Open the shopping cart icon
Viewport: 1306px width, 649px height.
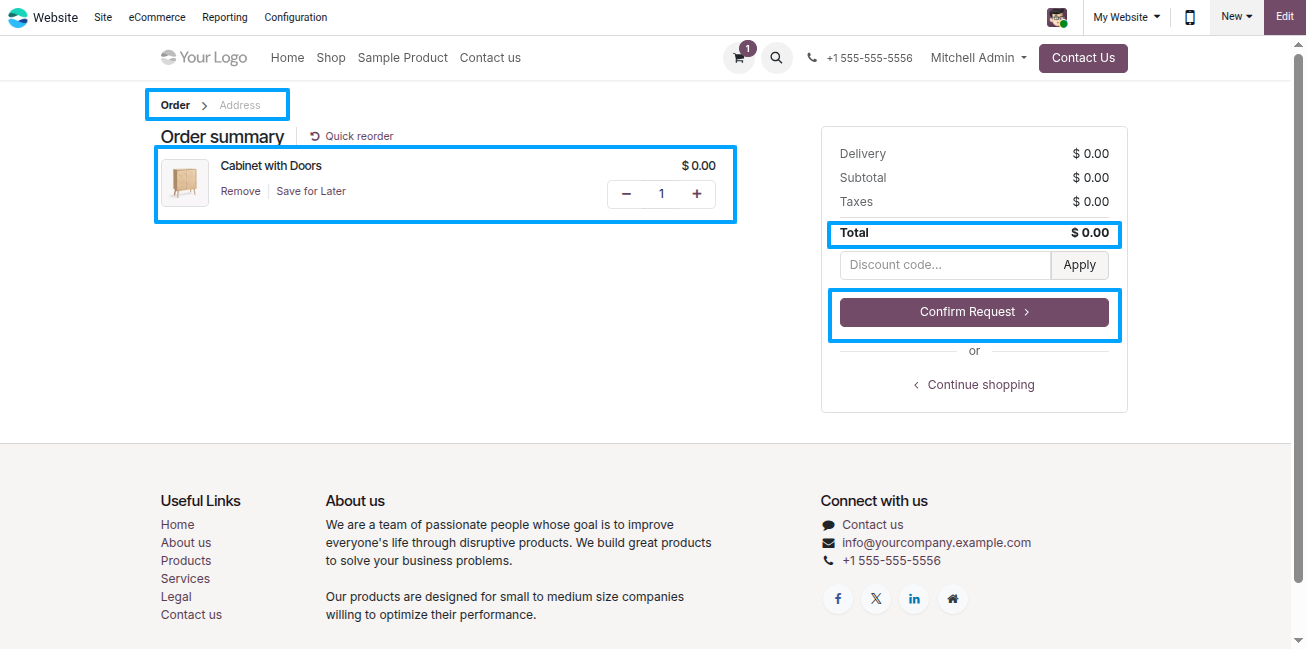tap(739, 58)
